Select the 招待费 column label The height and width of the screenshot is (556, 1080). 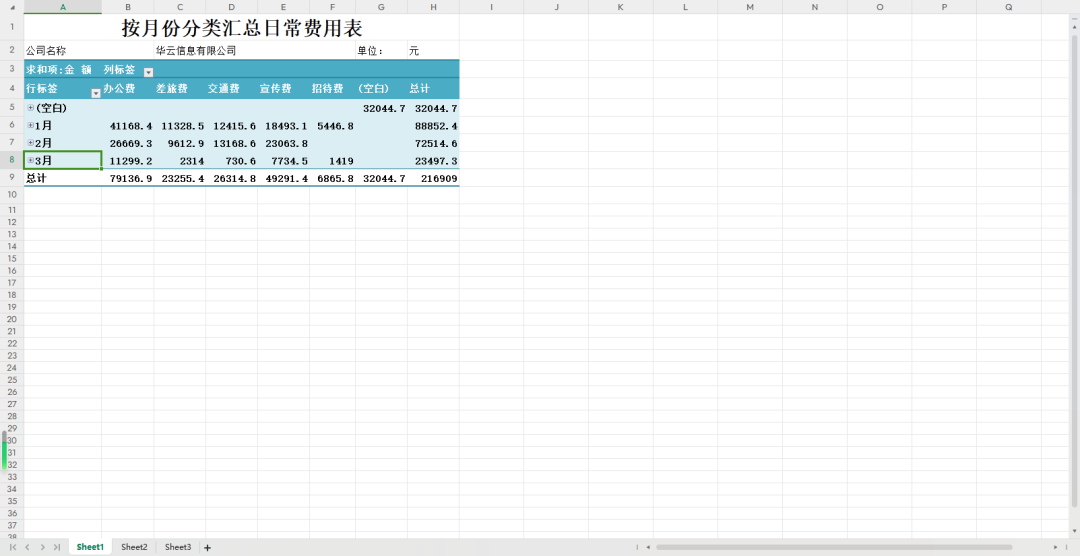[332, 89]
